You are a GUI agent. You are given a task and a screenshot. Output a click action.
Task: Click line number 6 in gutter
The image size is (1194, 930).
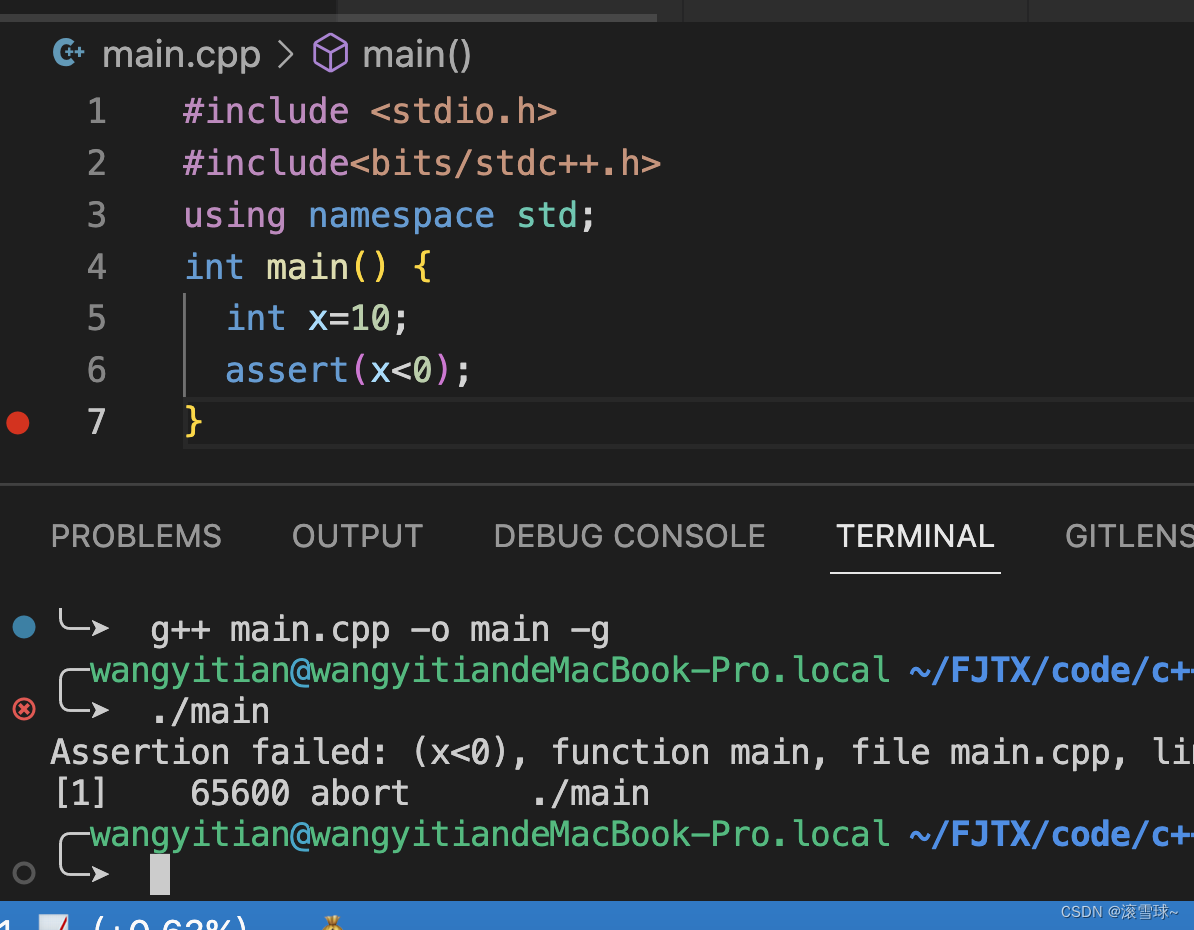97,369
